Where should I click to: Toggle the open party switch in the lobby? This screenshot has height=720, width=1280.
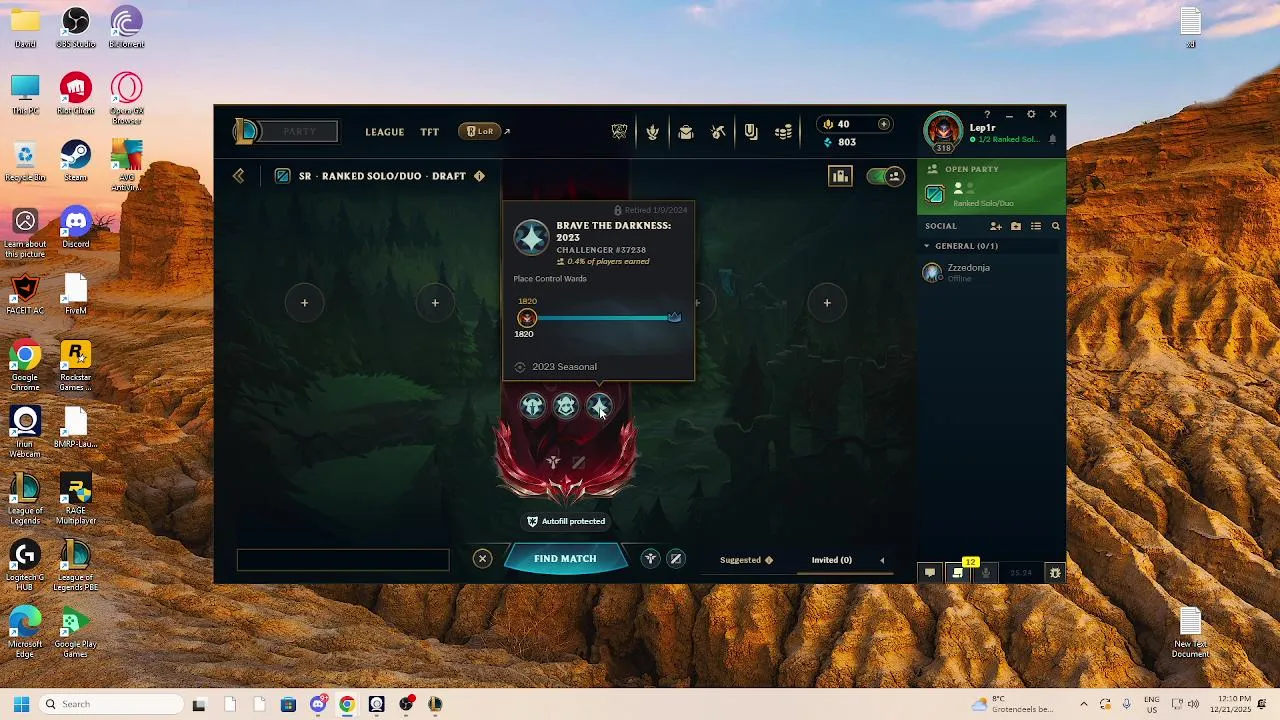[885, 176]
